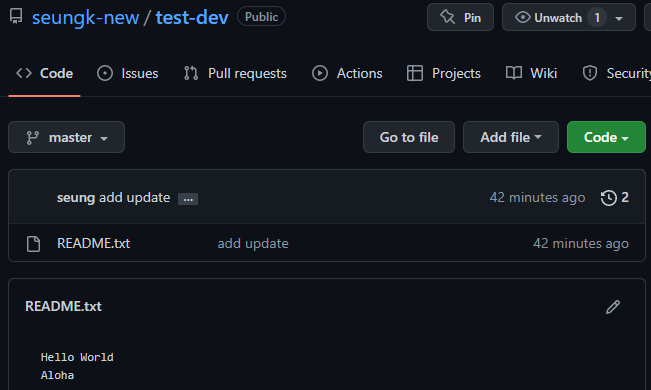Click the Go to file button
Screen dimensions: 651x390
pos(409,137)
